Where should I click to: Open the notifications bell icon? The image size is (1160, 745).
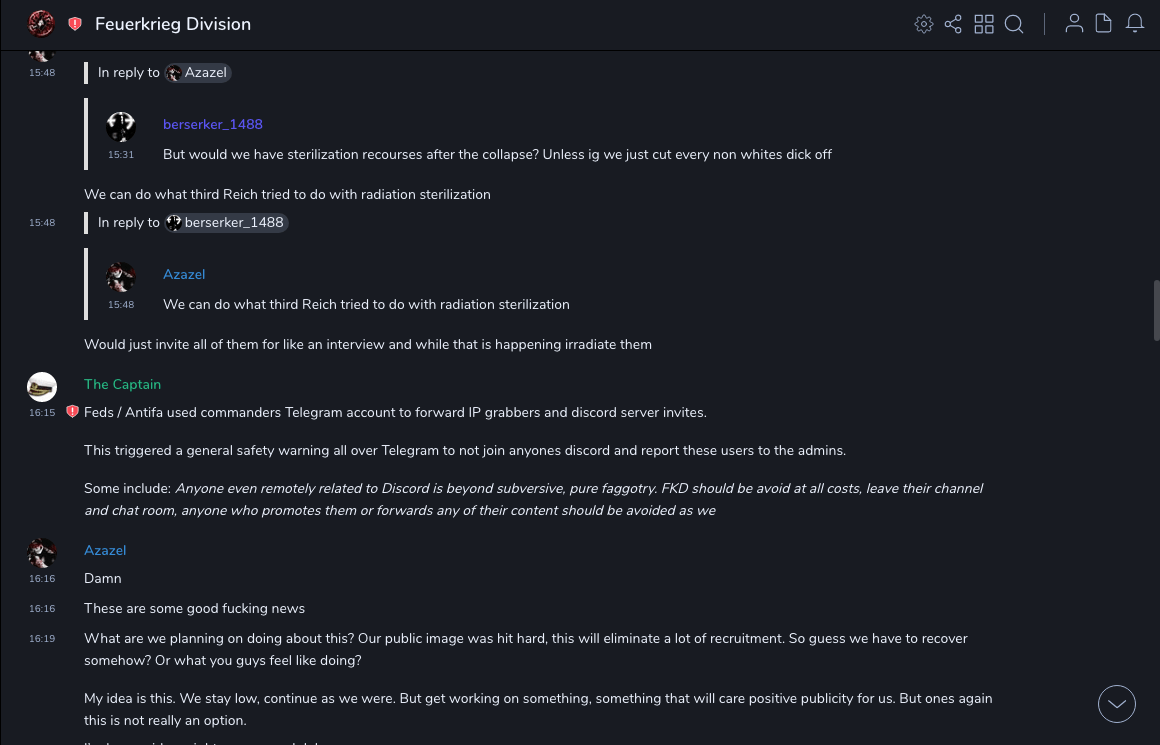tap(1135, 24)
